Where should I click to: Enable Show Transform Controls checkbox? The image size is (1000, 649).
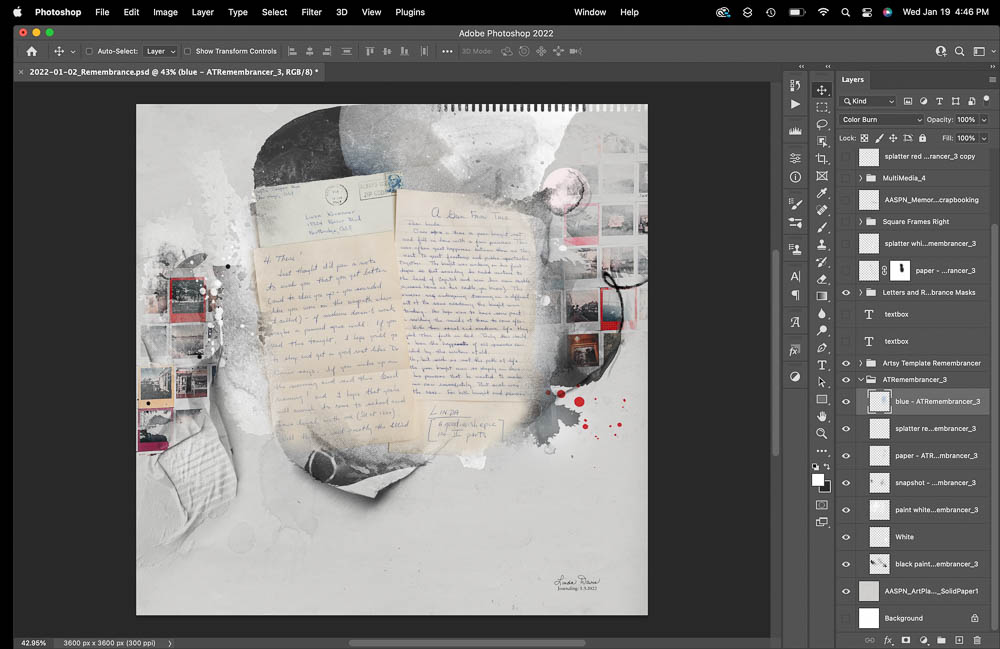click(x=188, y=52)
